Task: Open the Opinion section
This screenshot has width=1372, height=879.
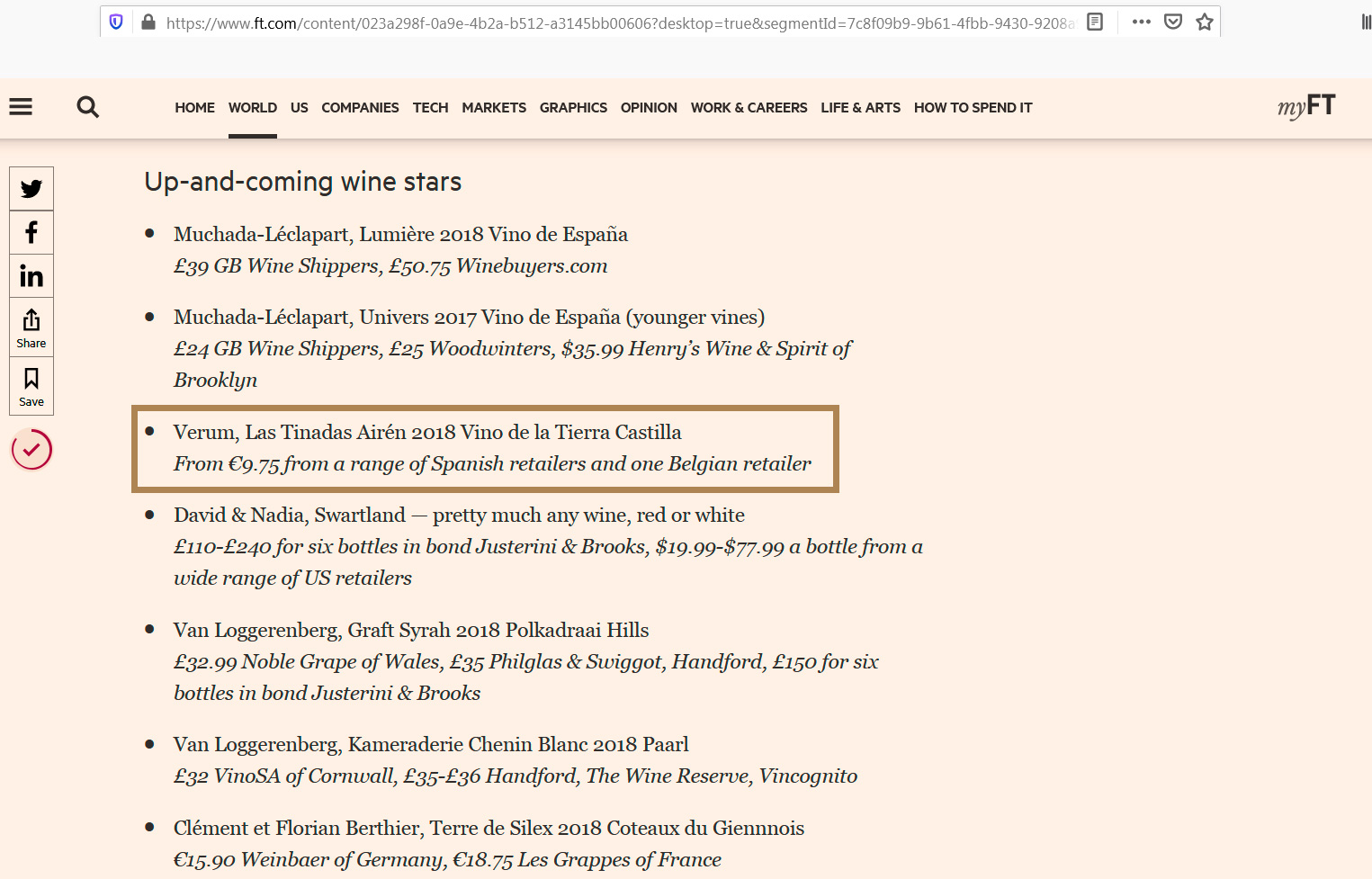Action: (x=649, y=108)
